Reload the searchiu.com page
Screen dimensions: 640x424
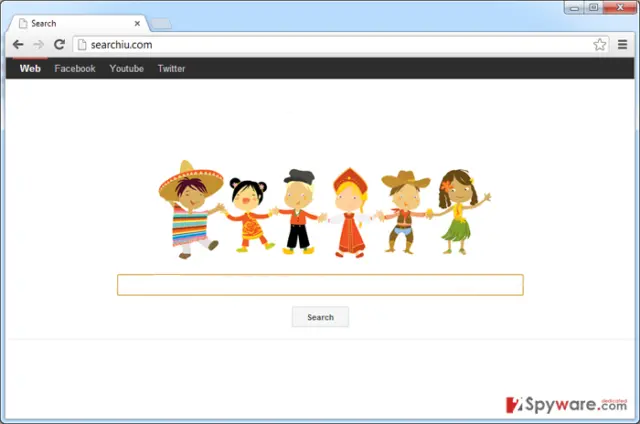(x=60, y=44)
